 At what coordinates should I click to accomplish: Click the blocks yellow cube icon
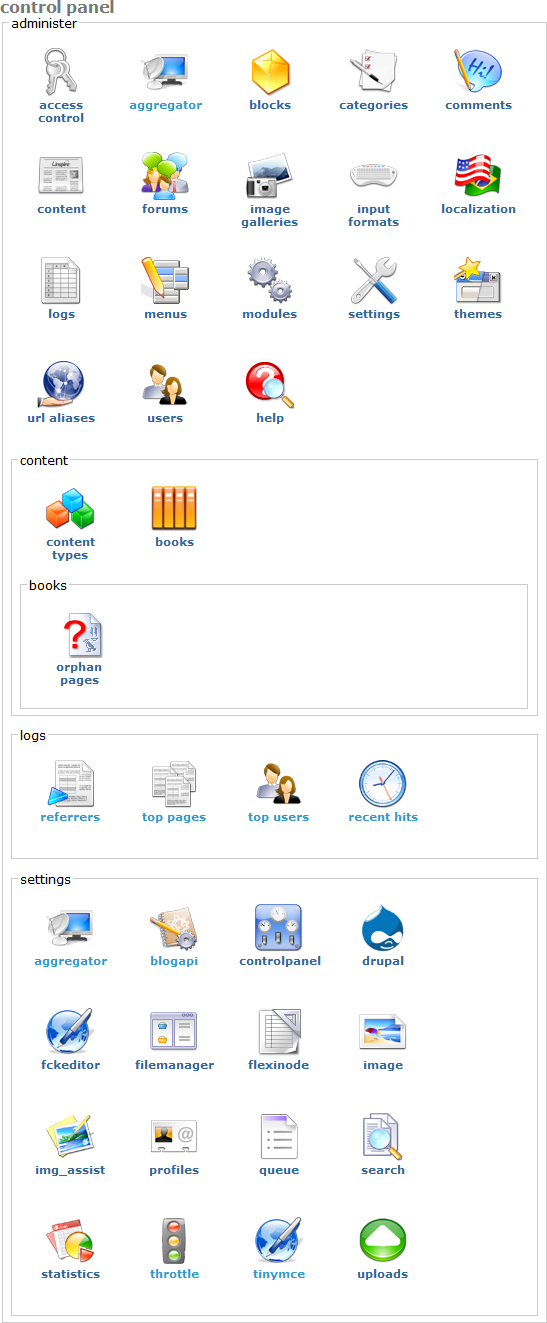270,72
